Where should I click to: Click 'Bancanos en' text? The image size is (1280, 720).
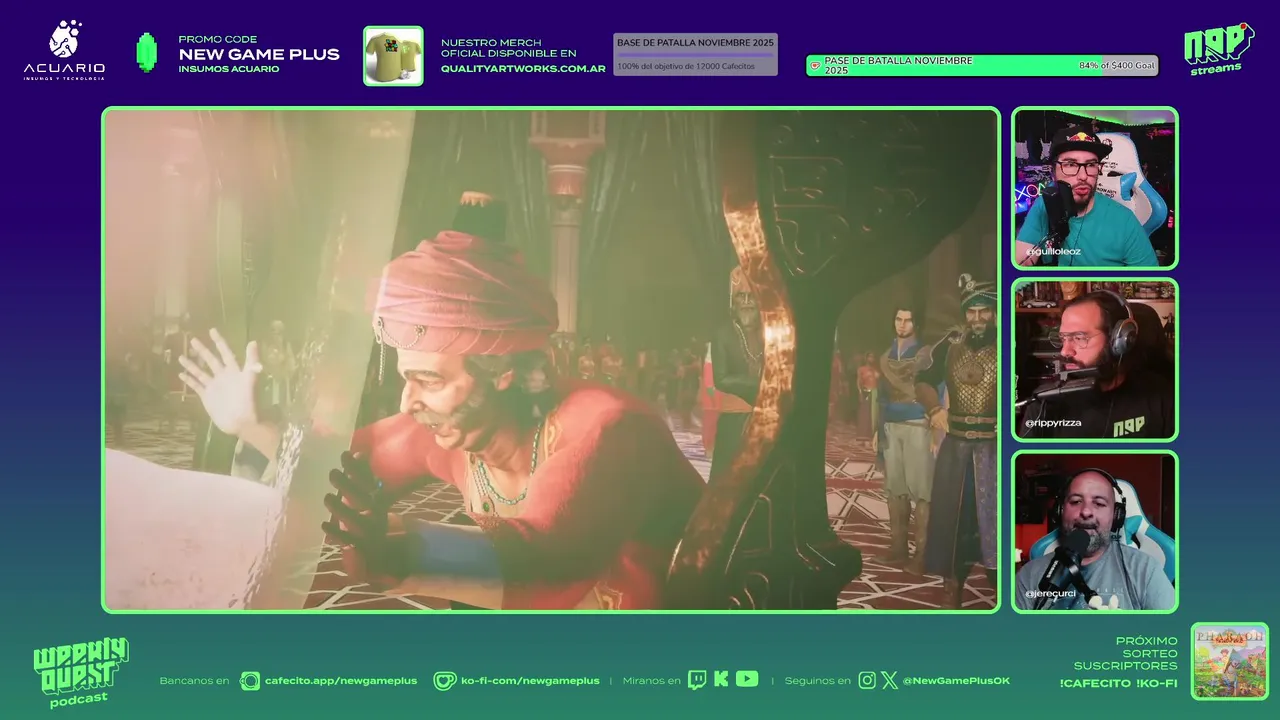pos(194,681)
